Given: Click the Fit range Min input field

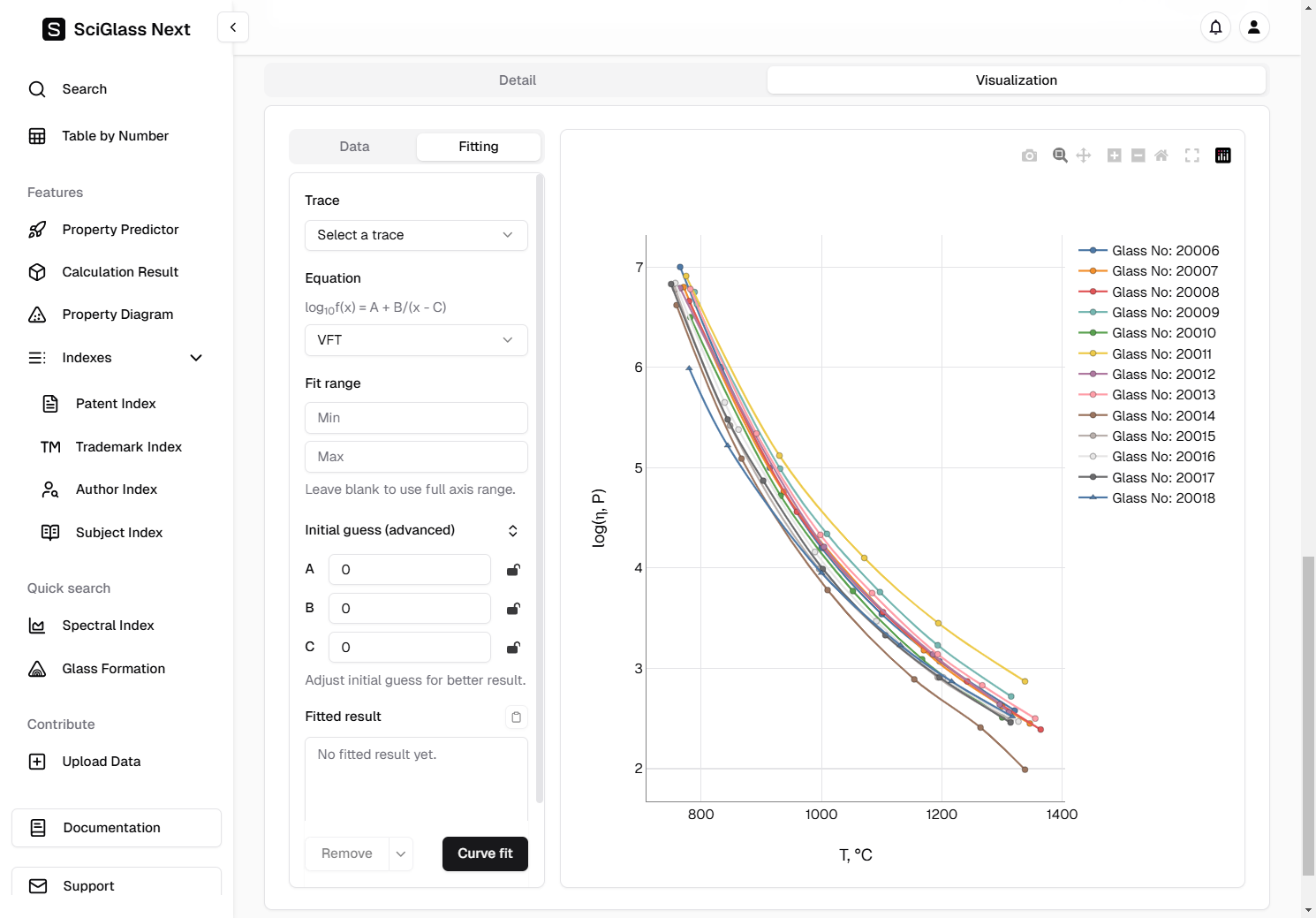Looking at the screenshot, I should 416,418.
